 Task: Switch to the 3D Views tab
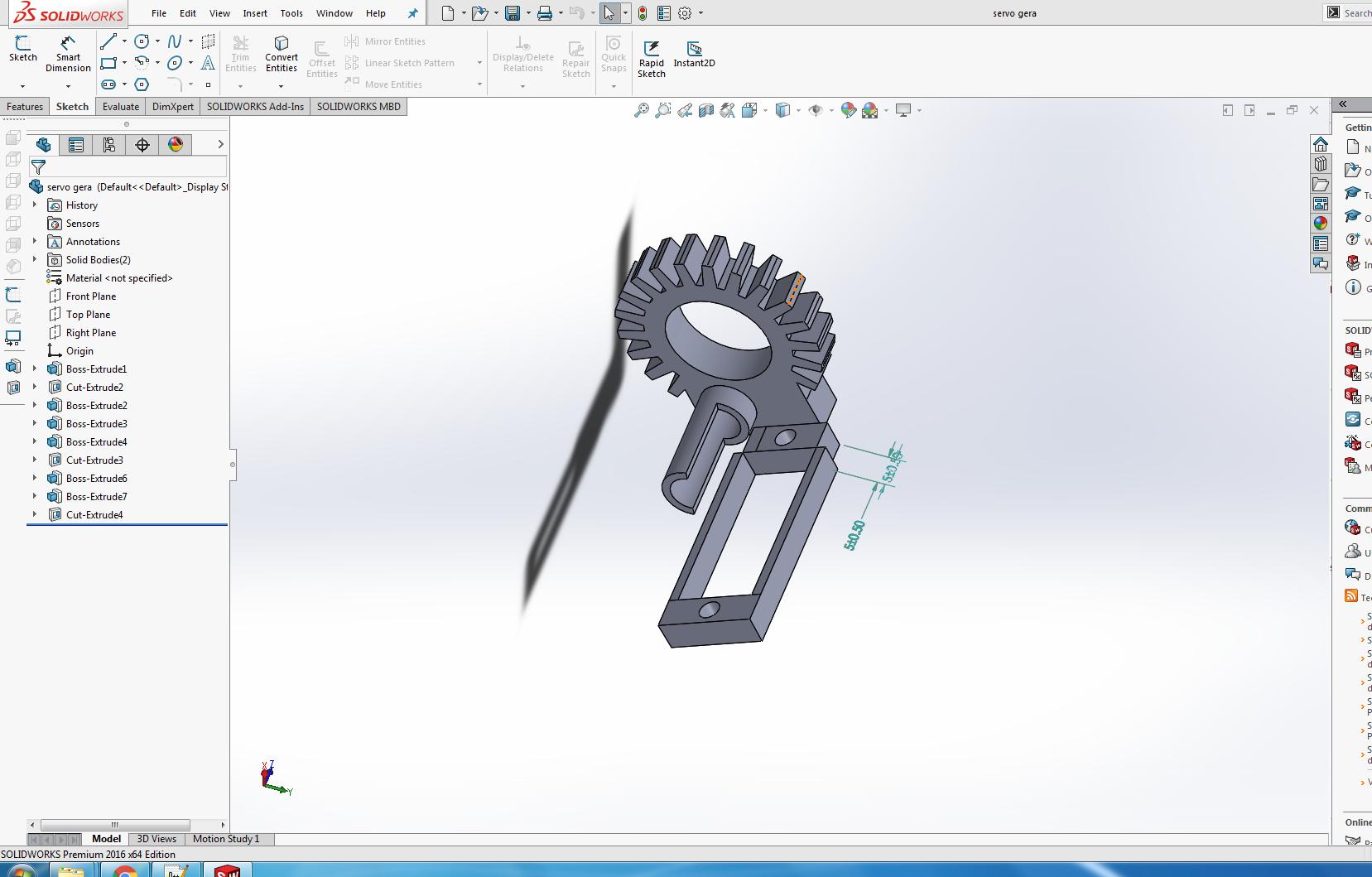click(x=156, y=839)
